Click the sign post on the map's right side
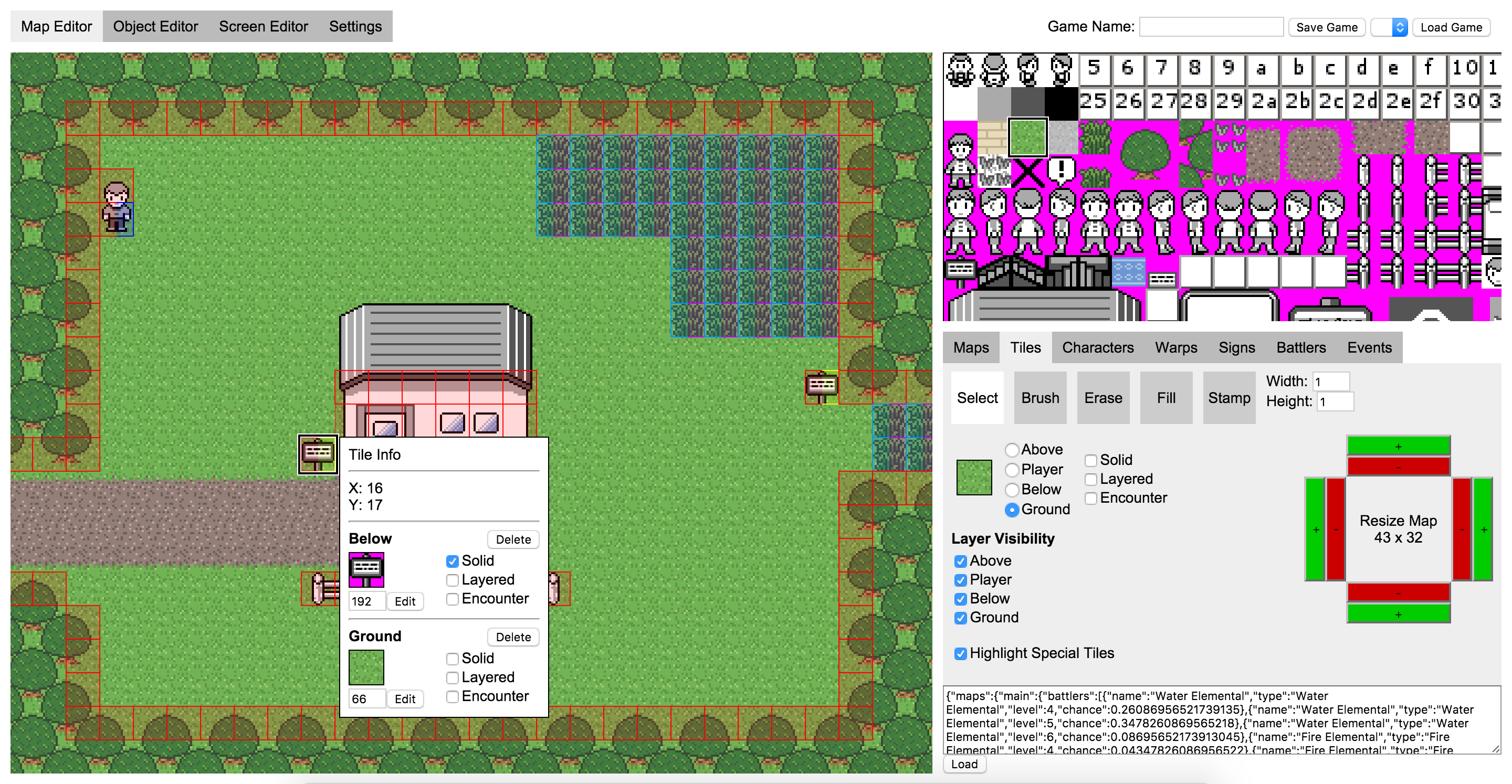The width and height of the screenshot is (1512, 784). pos(822,386)
